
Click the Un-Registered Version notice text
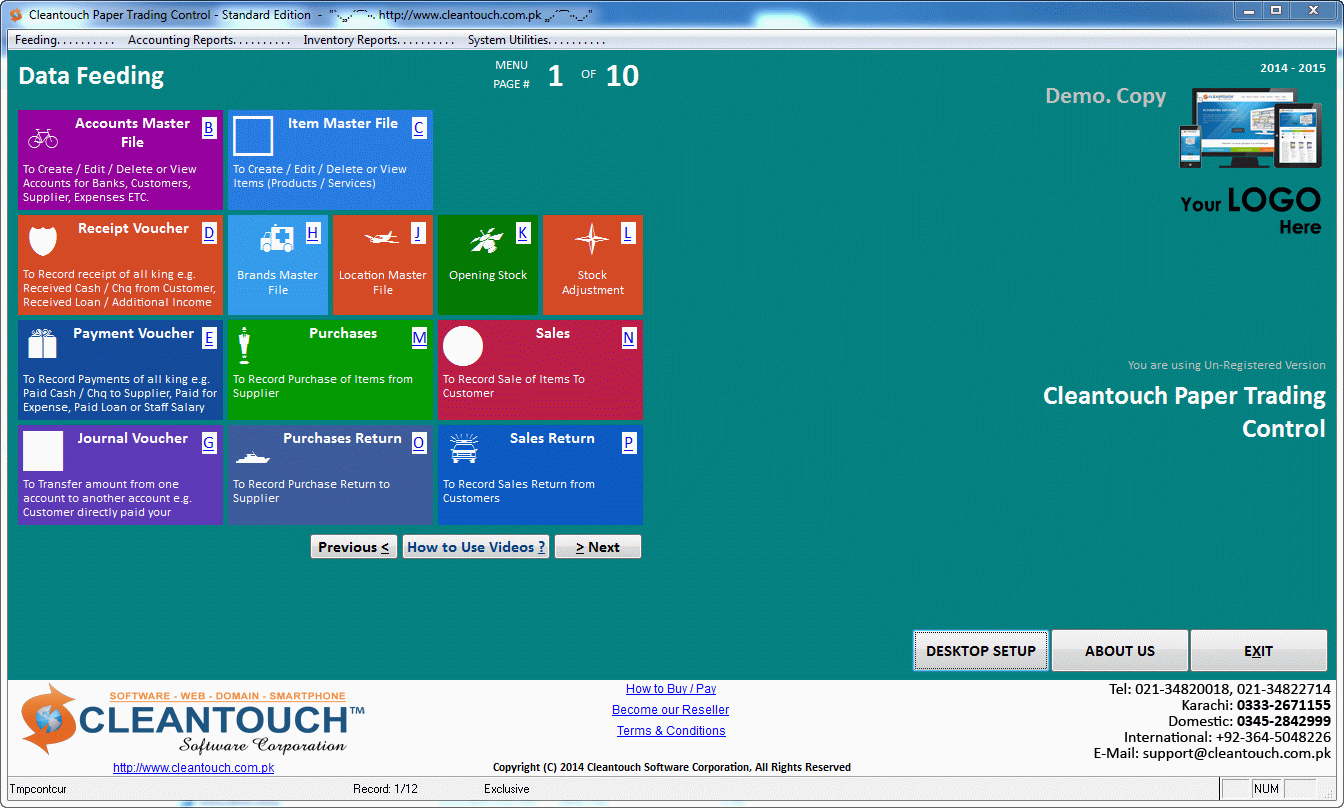(x=1226, y=365)
